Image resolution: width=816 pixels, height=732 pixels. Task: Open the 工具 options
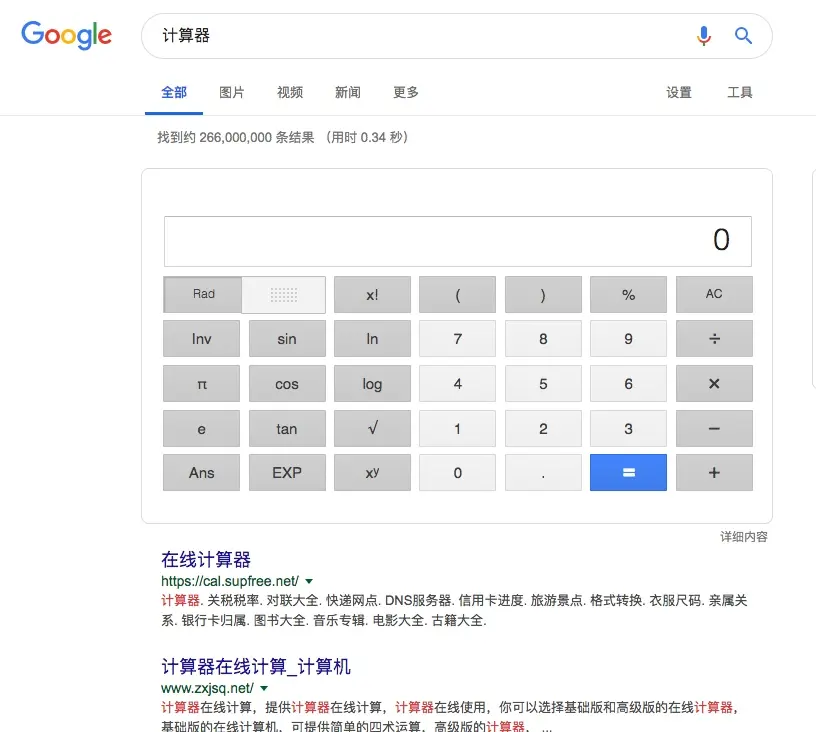(x=740, y=93)
